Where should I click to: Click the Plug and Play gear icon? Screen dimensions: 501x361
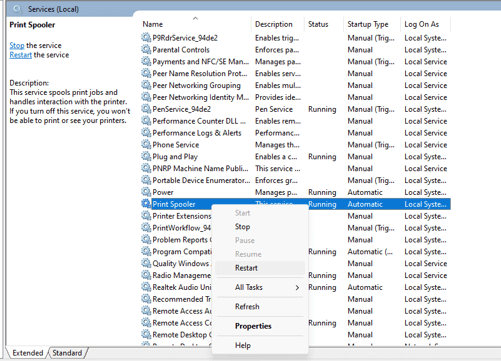(x=146, y=156)
